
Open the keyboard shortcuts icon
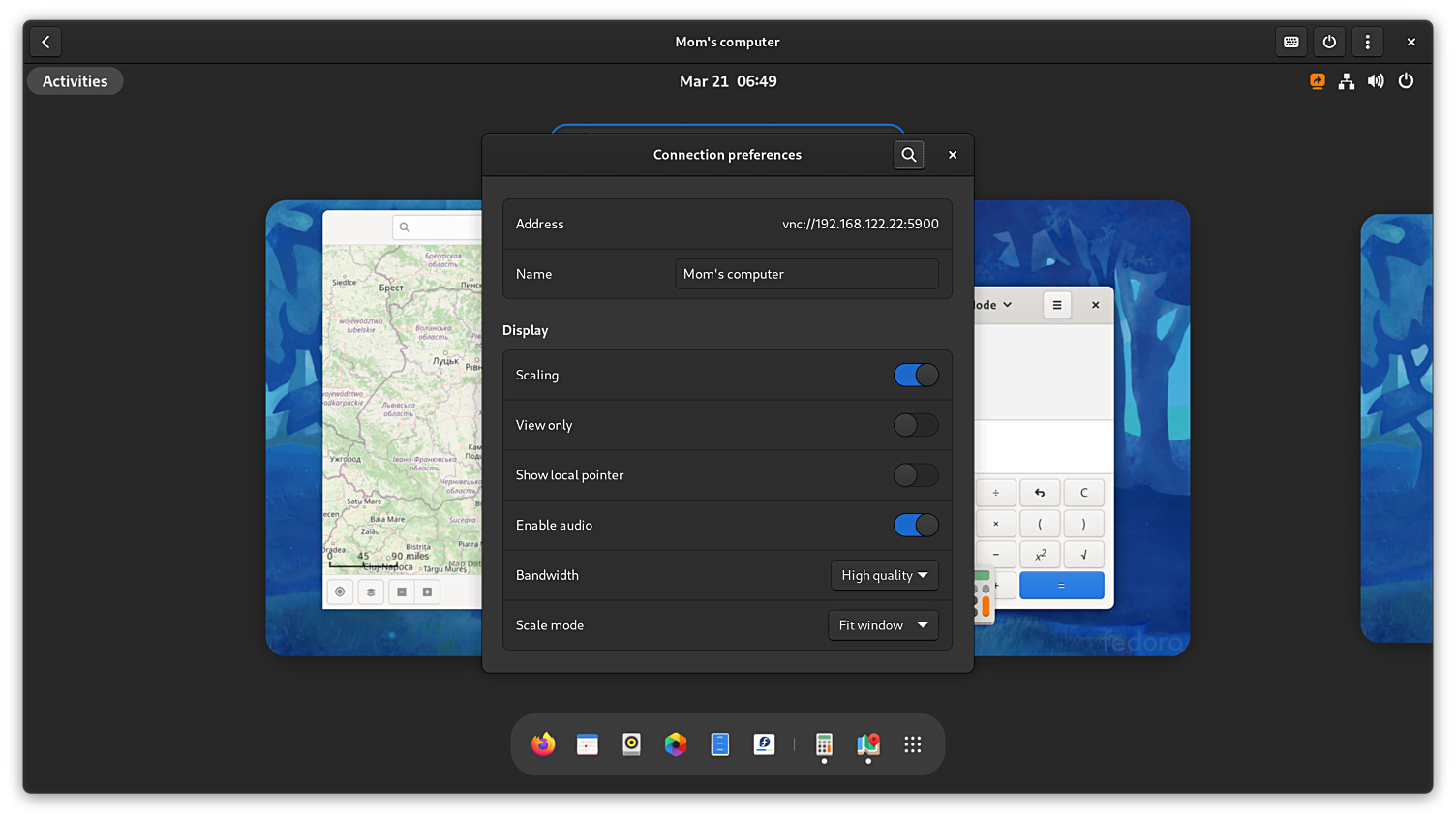(1290, 42)
